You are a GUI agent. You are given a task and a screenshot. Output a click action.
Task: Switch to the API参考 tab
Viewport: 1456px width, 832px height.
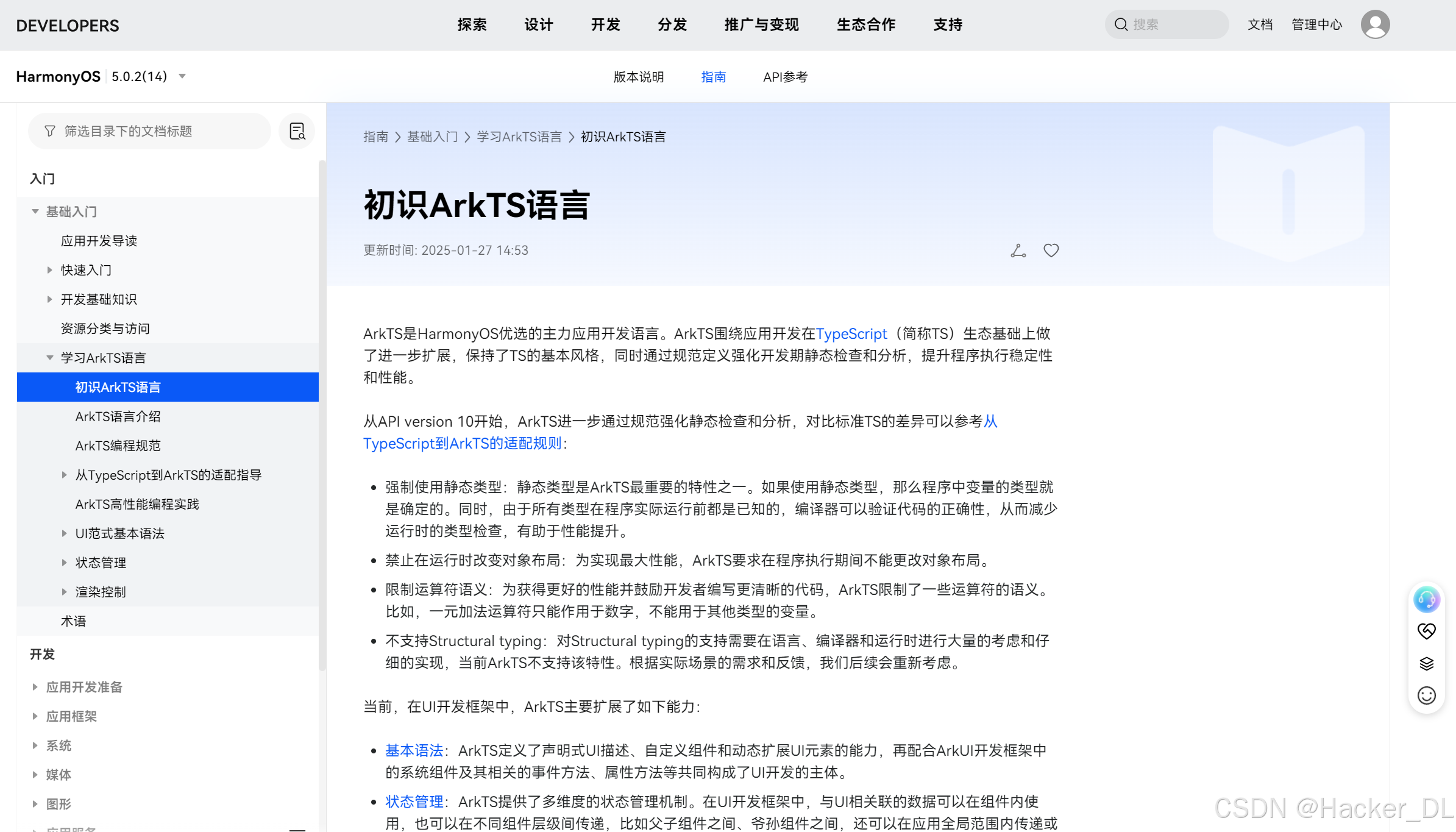pos(785,77)
